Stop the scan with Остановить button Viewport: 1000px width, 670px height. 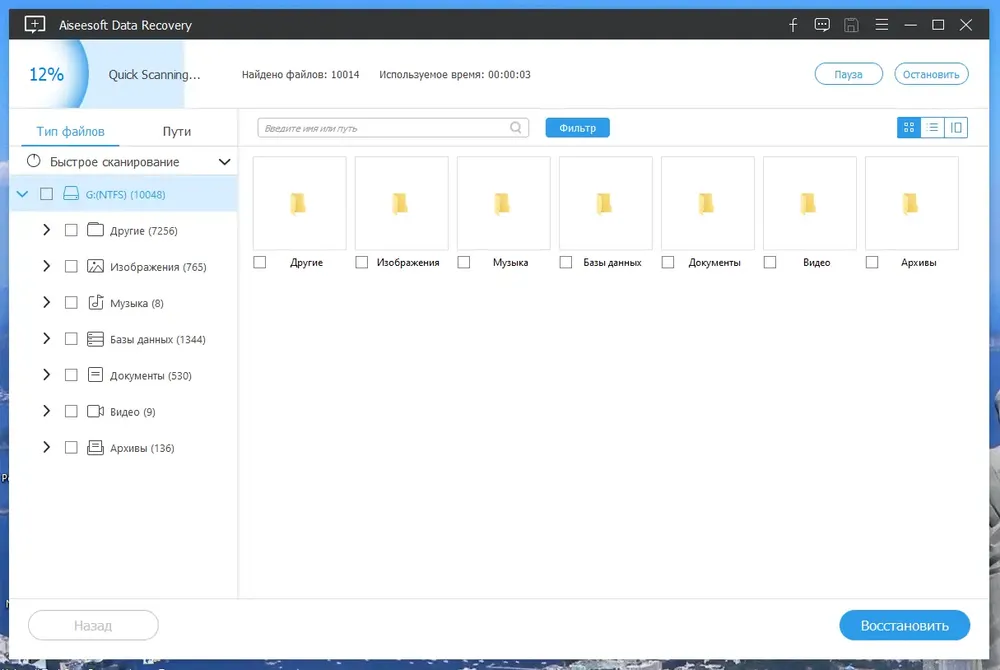tap(931, 74)
